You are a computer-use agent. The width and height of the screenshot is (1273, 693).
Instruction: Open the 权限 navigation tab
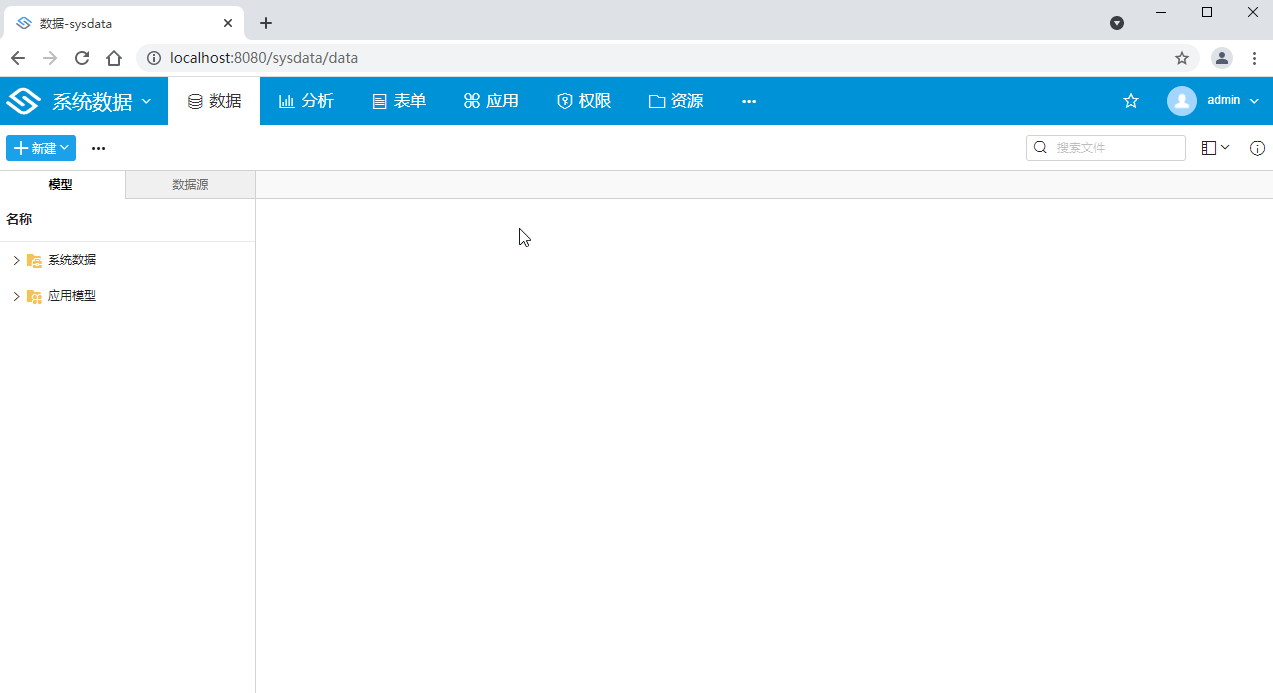pos(584,101)
